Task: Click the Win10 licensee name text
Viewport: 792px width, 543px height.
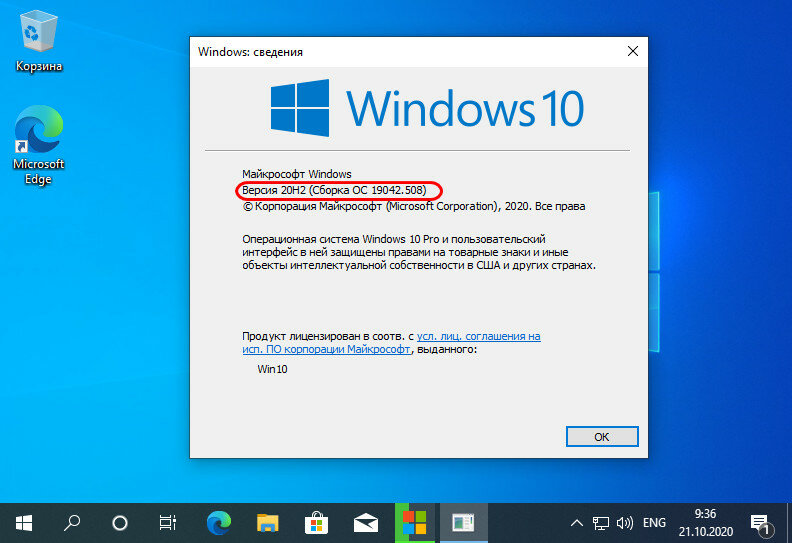Action: click(x=272, y=369)
